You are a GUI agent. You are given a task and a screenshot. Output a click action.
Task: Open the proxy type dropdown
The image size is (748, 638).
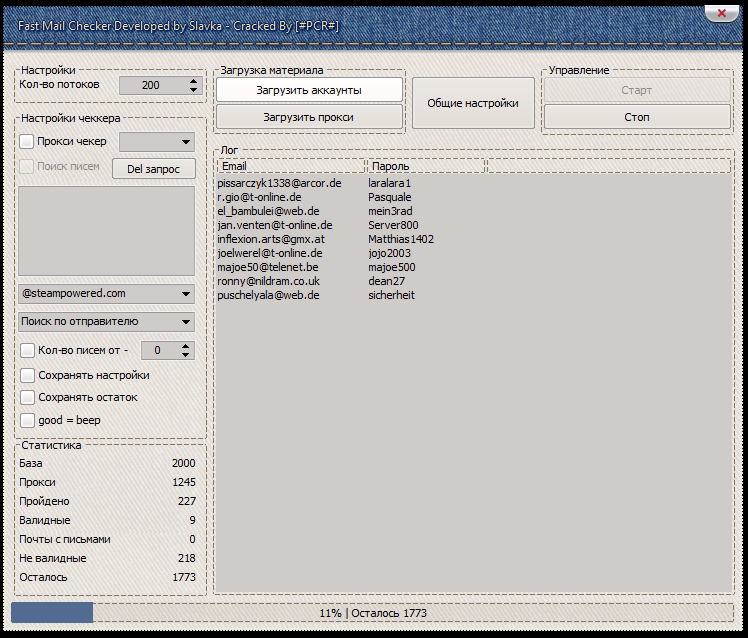157,142
